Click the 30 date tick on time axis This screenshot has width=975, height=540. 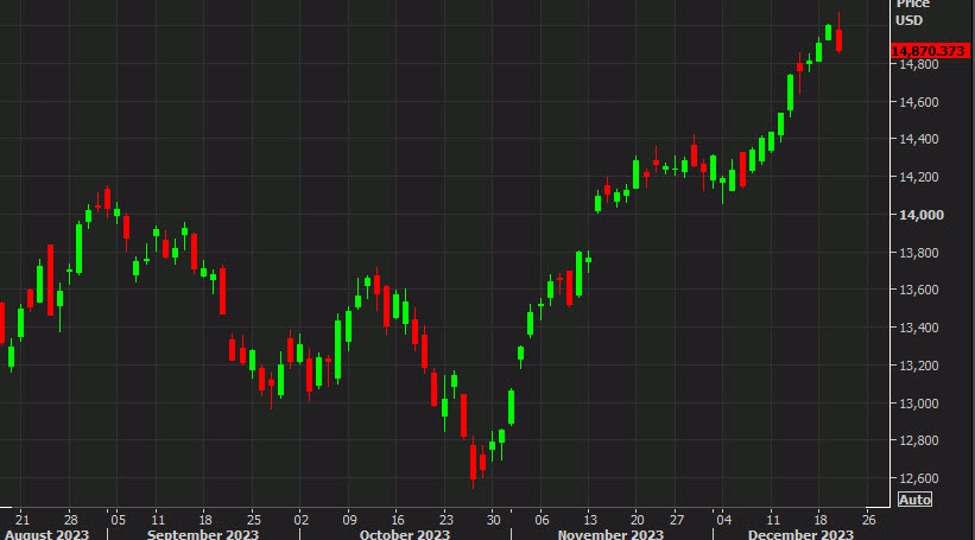493,519
